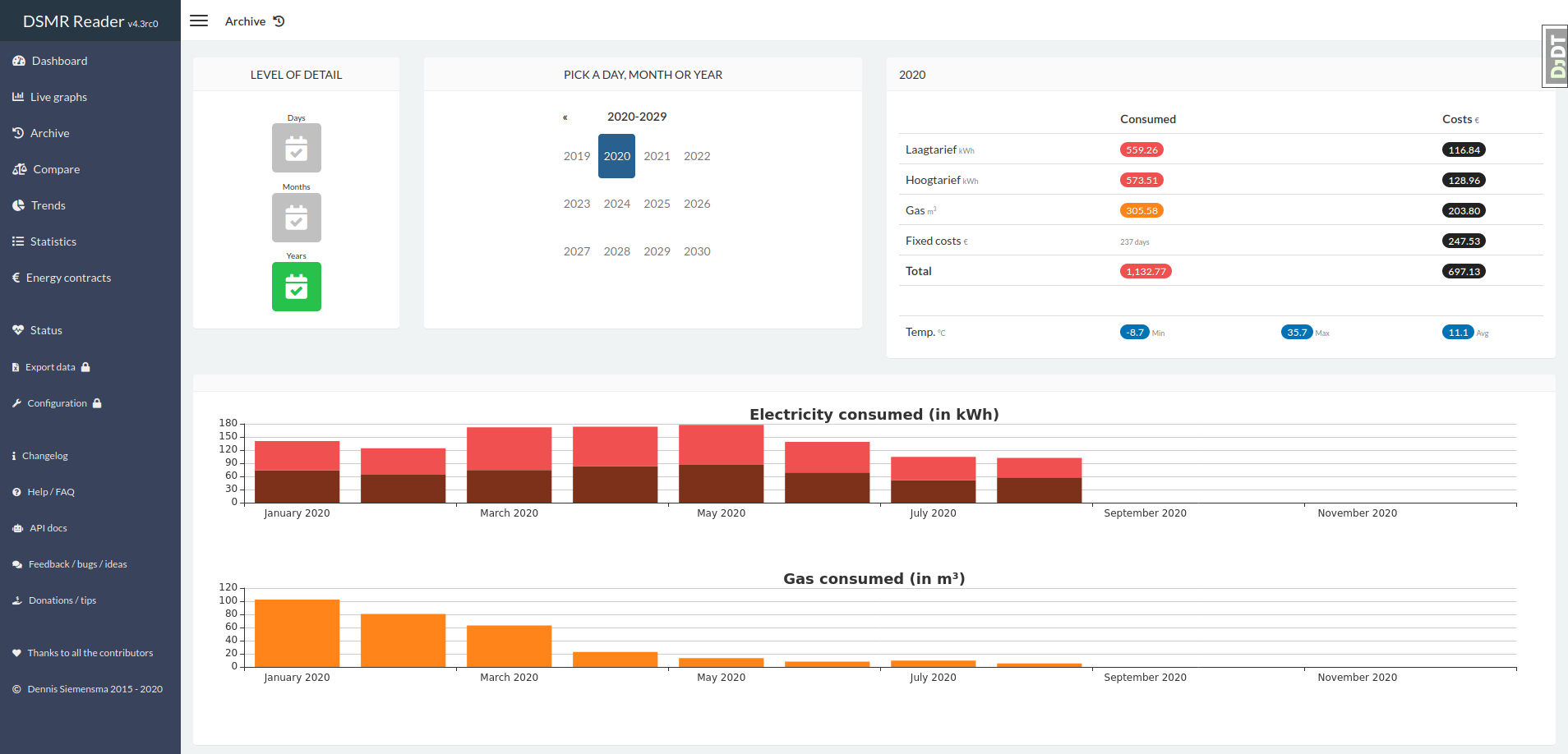
Task: Click the Statistics list icon
Action: tap(18, 241)
